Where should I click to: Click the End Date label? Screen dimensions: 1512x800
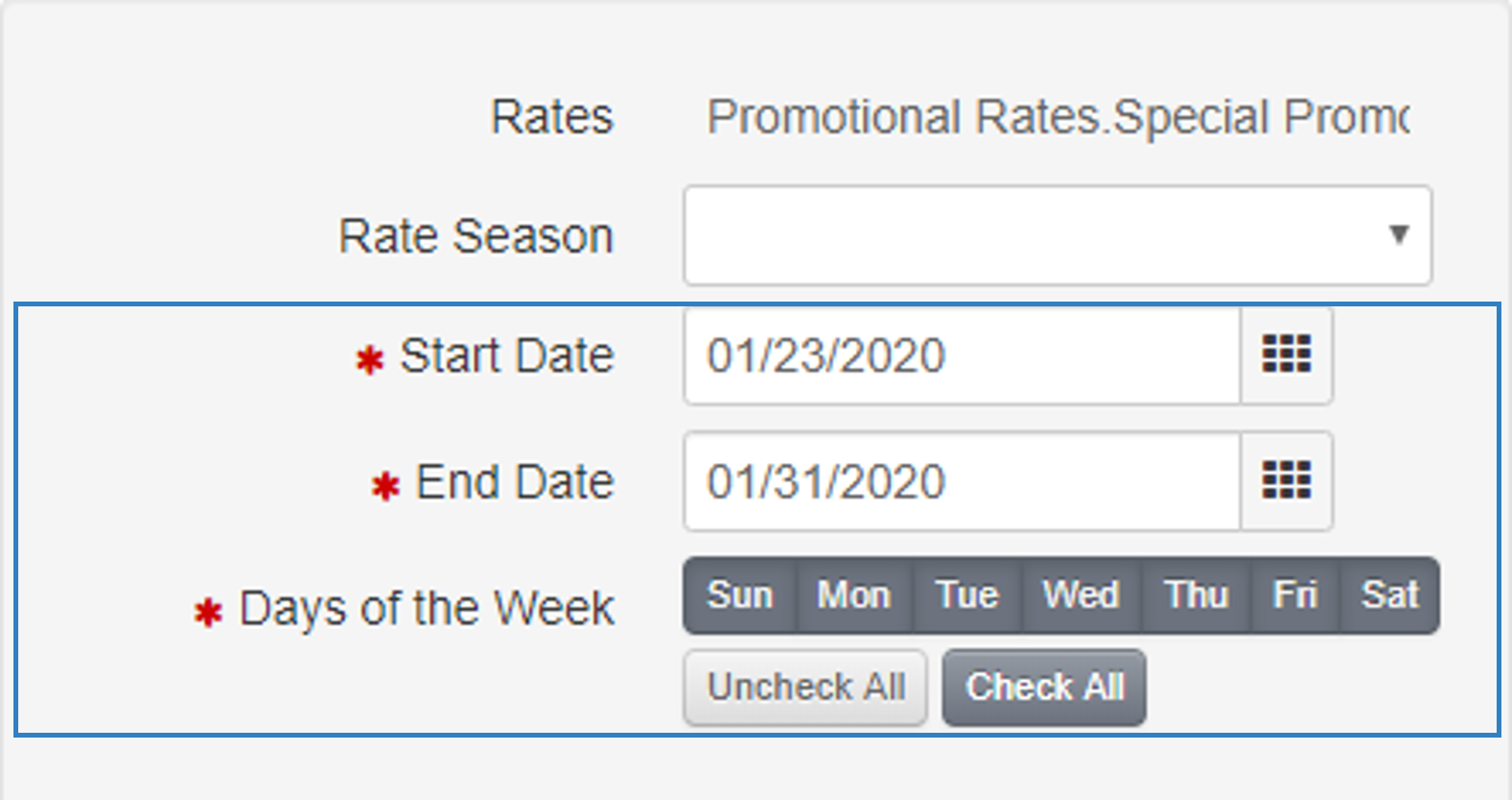(x=514, y=482)
